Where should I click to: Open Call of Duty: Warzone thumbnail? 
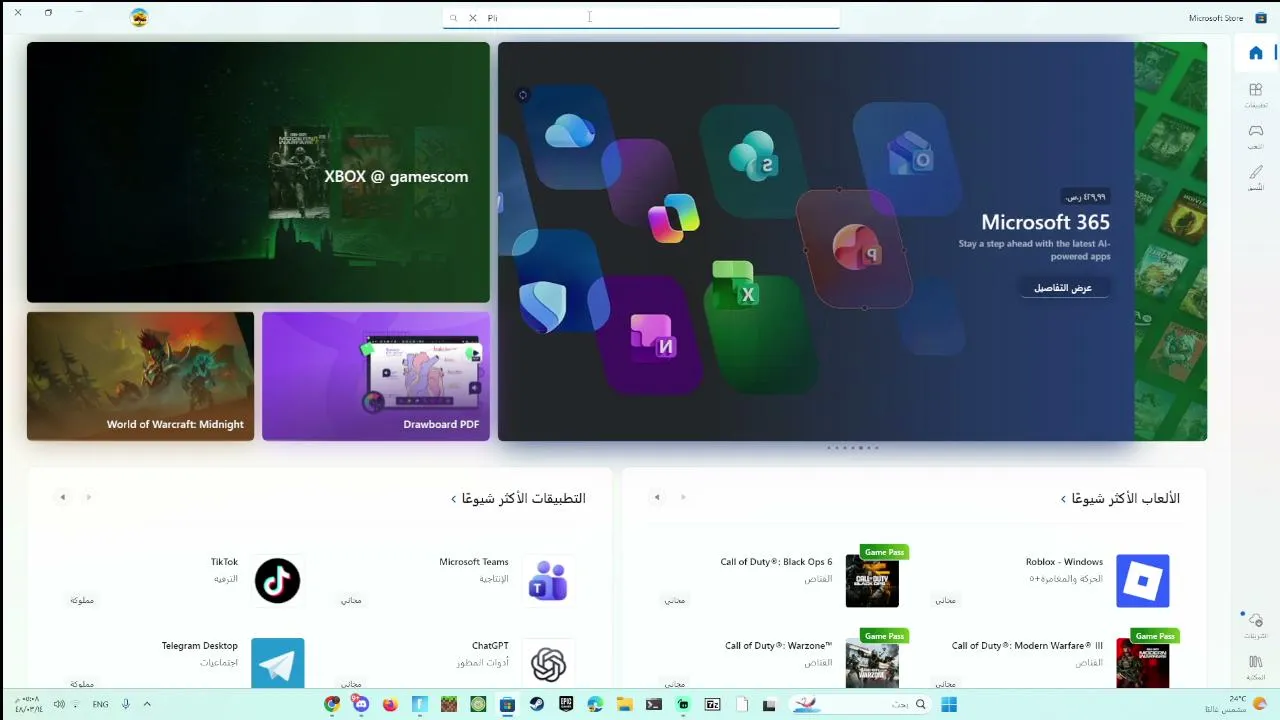tap(872, 663)
